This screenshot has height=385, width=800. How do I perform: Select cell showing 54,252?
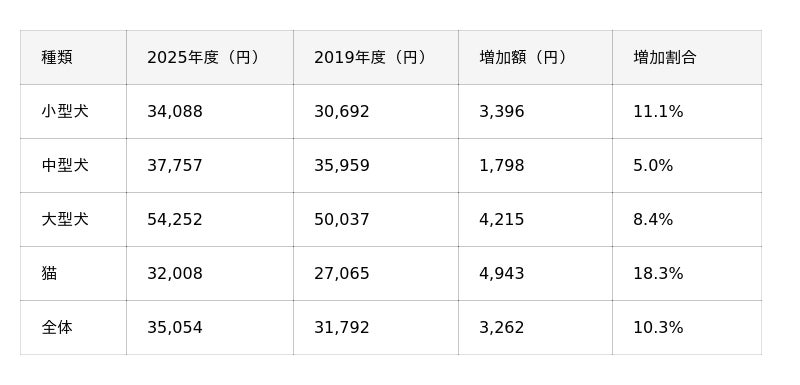pos(210,219)
